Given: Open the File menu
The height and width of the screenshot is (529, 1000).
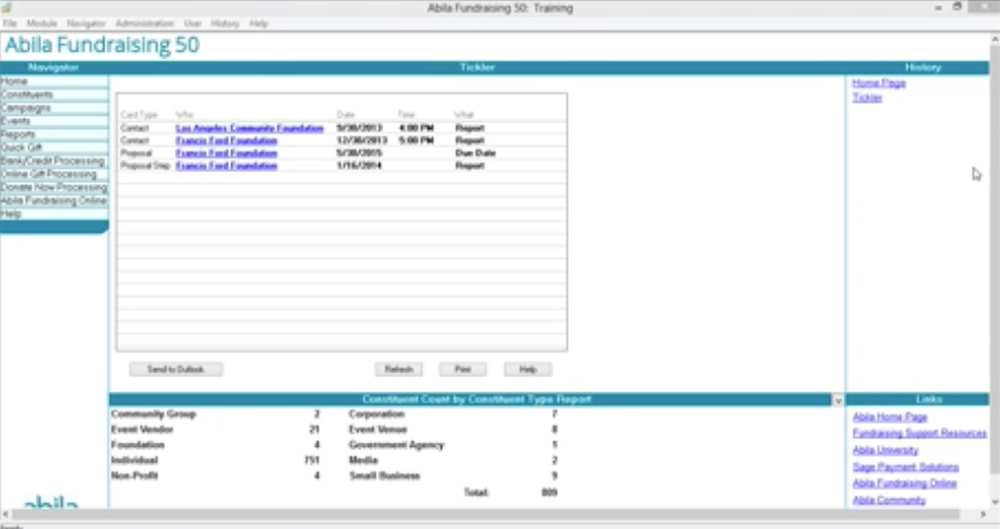Looking at the screenshot, I should point(10,24).
